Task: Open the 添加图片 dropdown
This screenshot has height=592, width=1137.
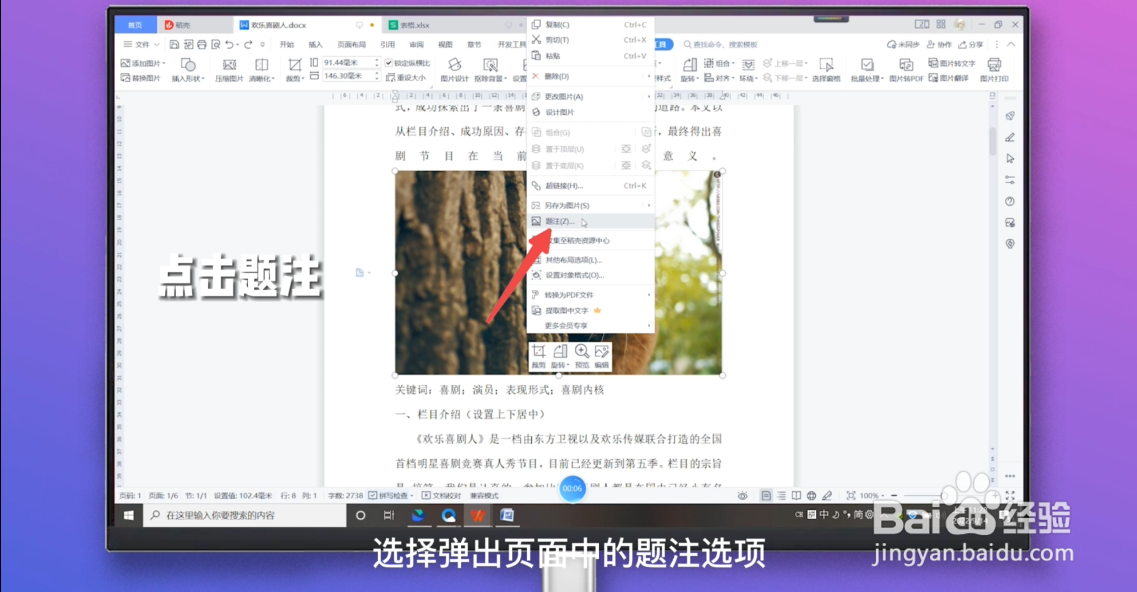Action: [143, 63]
